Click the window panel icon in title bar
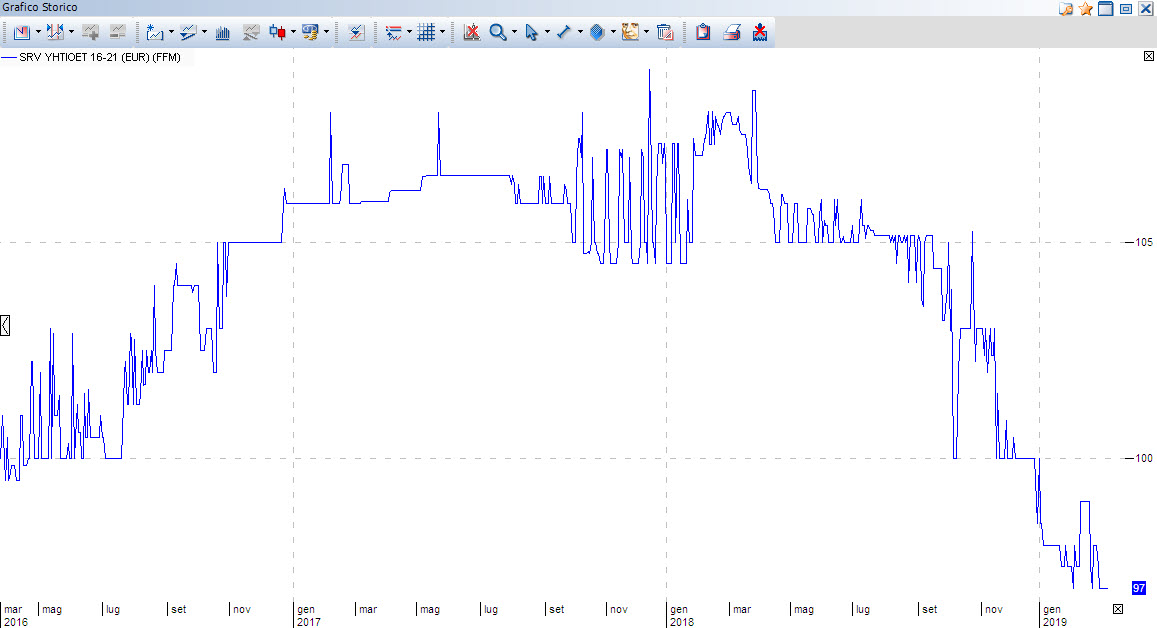 click(x=1105, y=9)
